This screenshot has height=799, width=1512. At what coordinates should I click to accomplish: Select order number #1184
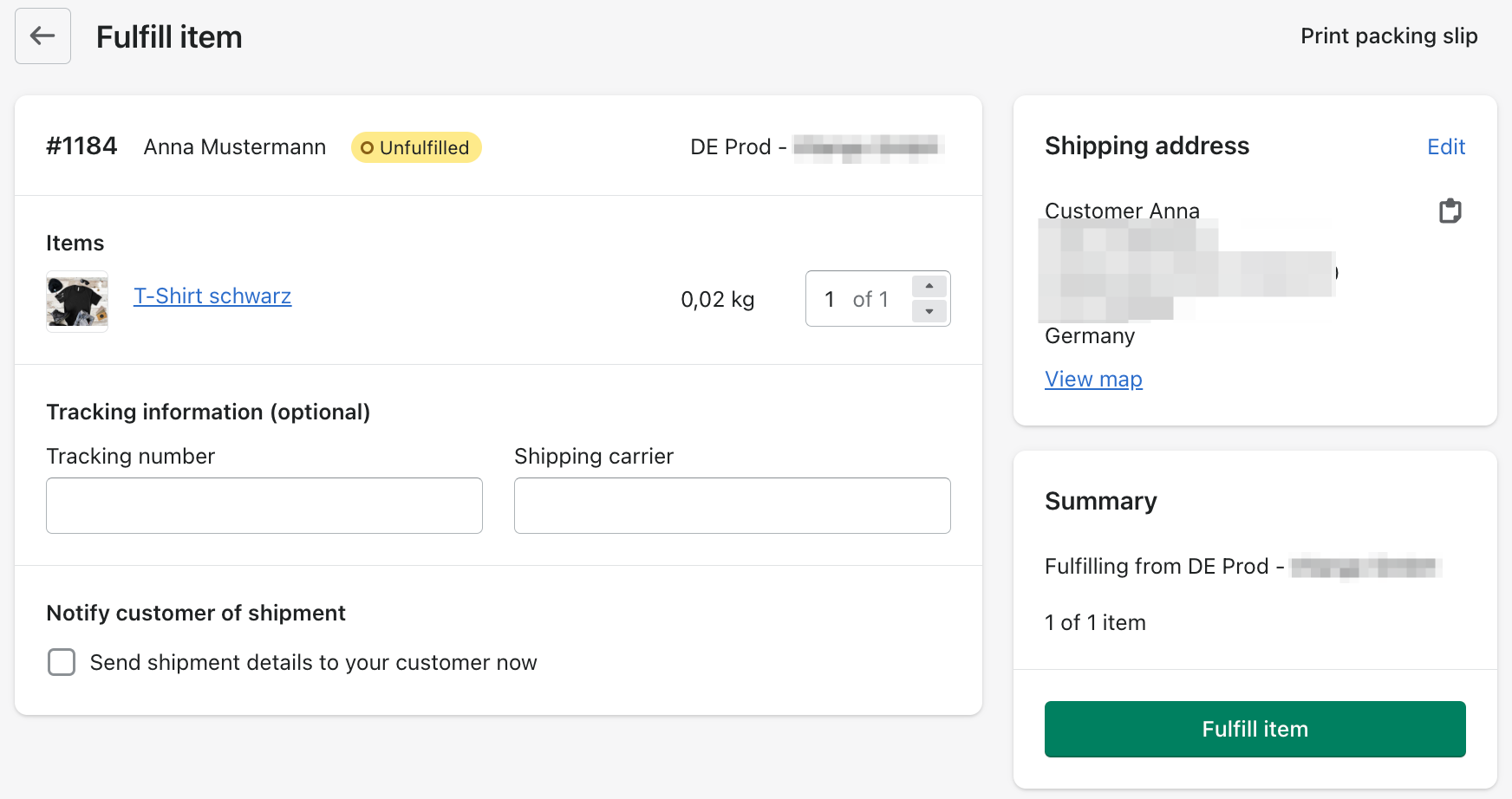tap(81, 146)
